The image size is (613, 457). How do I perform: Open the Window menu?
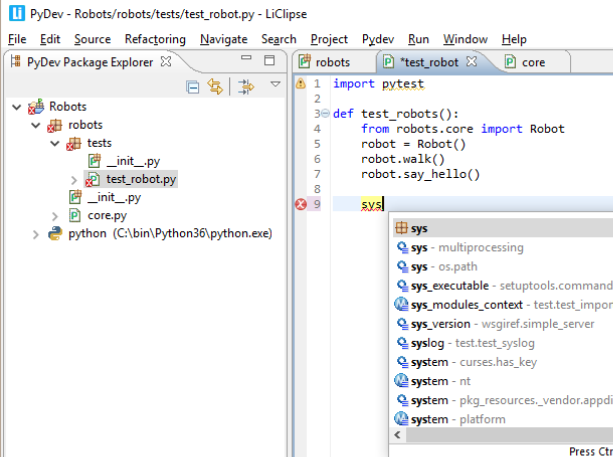(465, 39)
